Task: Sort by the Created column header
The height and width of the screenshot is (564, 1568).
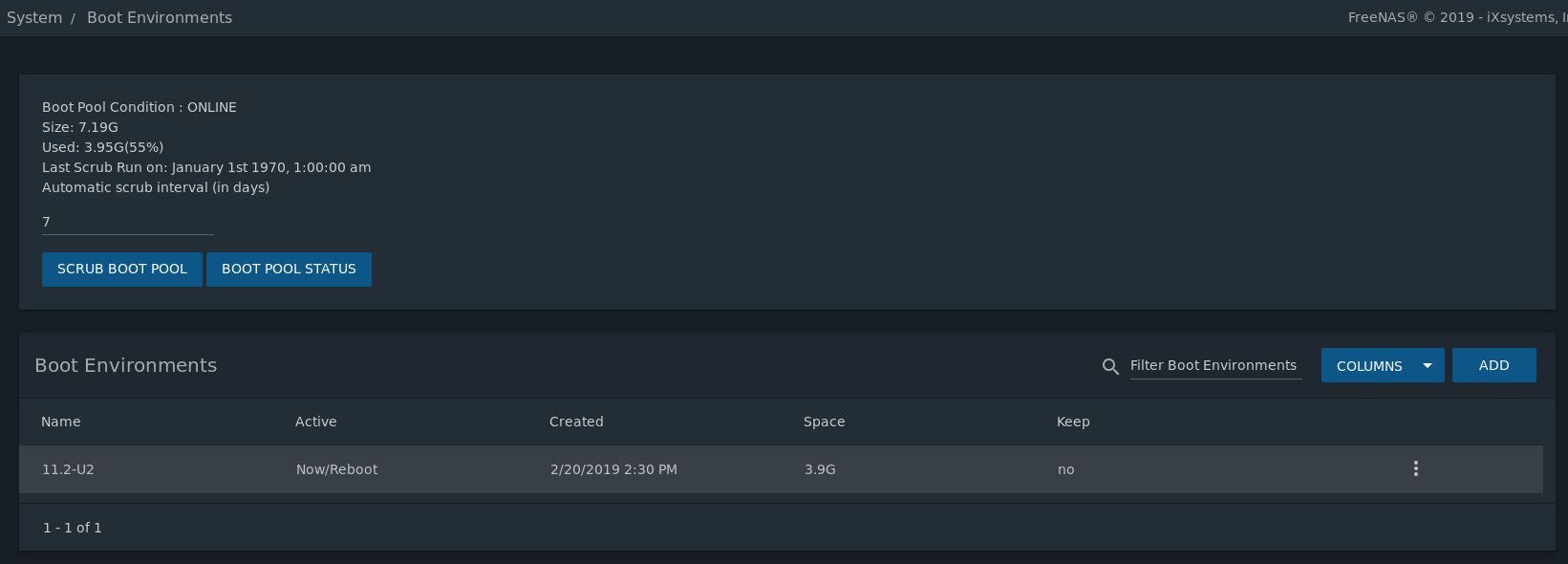Action: coord(576,422)
